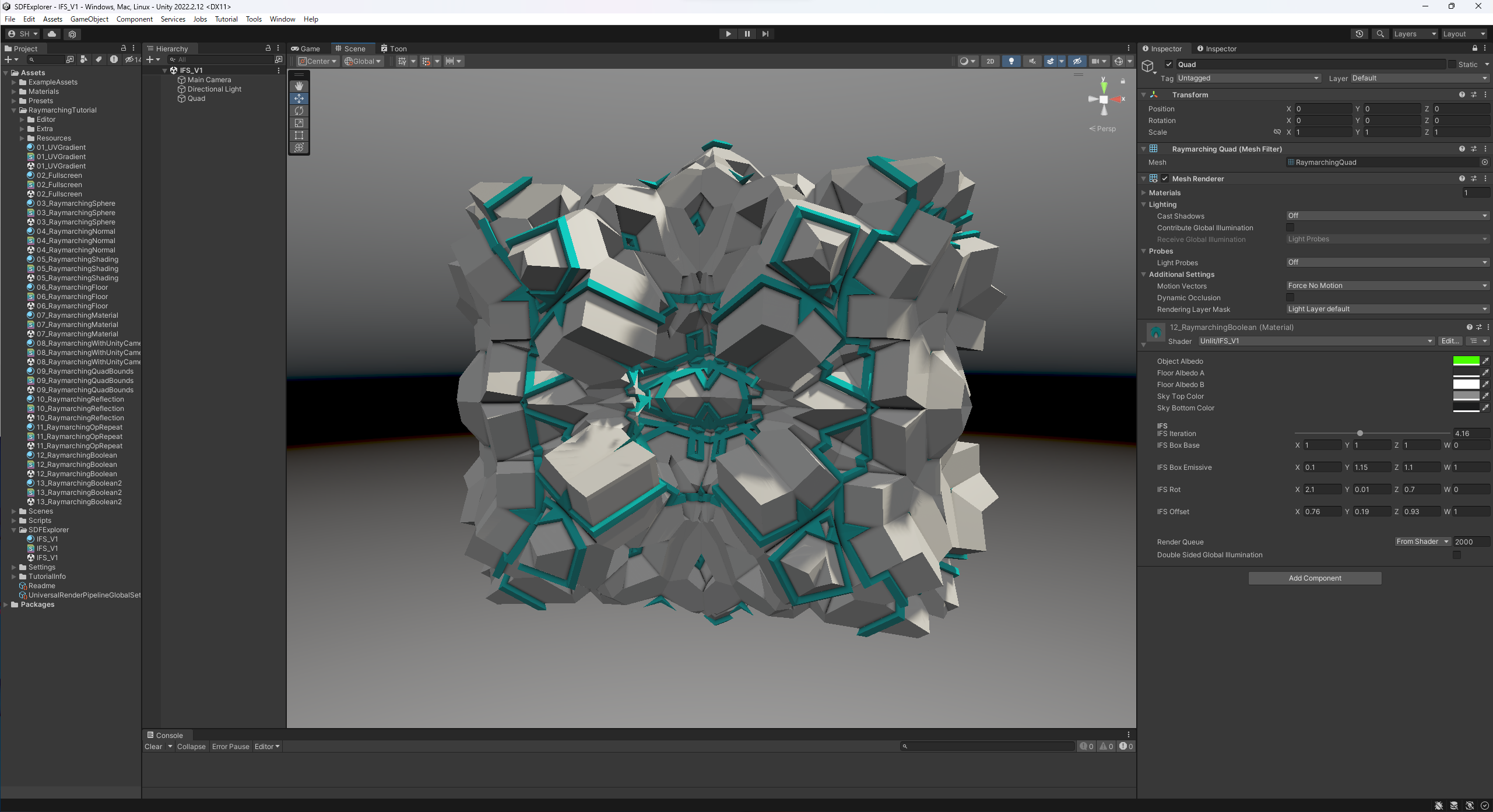Select the Rect transform tool
Viewport: 1493px width, 812px height.
pos(299,135)
